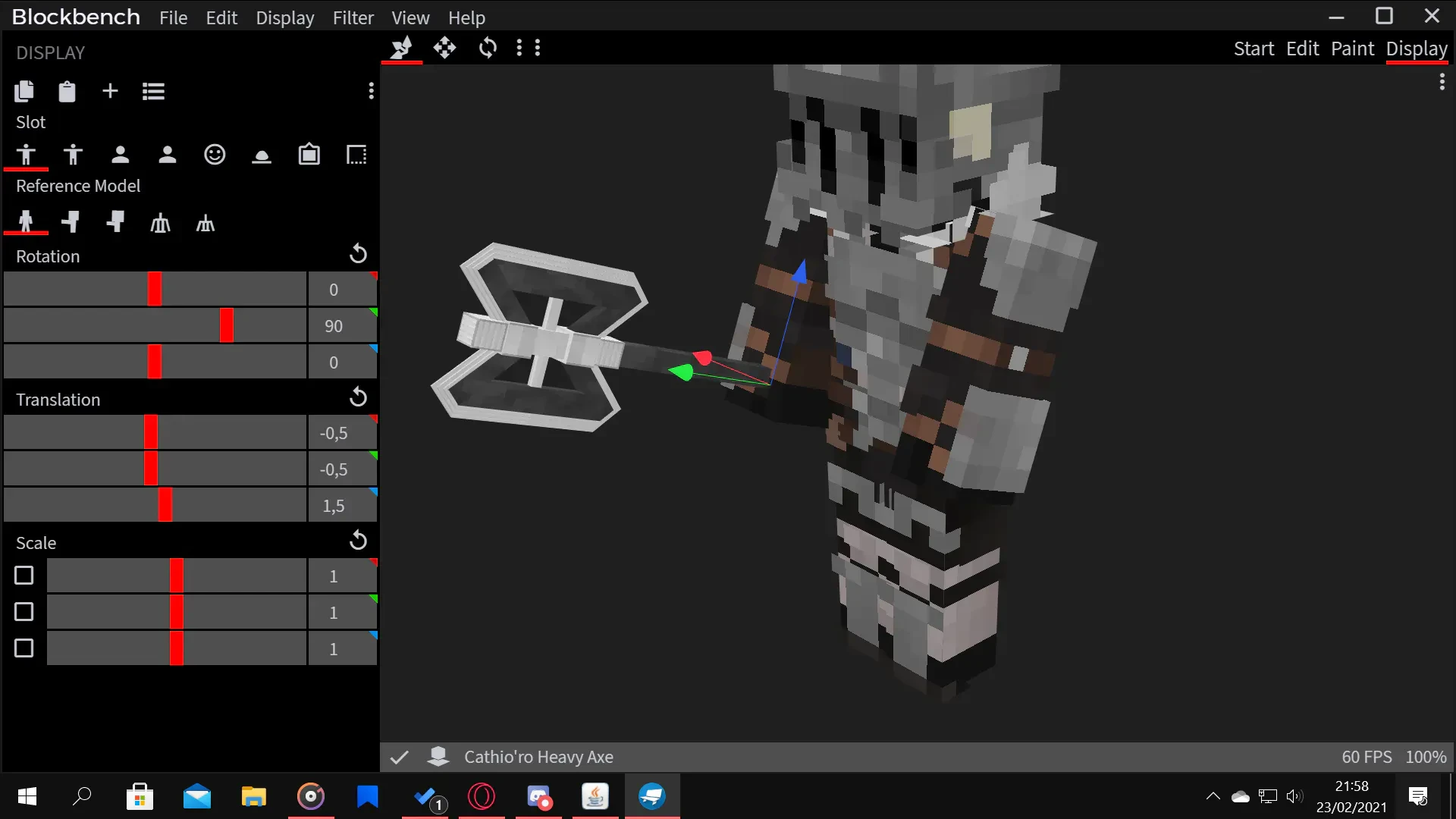Reset the Rotation values
1456x819 pixels.
(x=358, y=254)
